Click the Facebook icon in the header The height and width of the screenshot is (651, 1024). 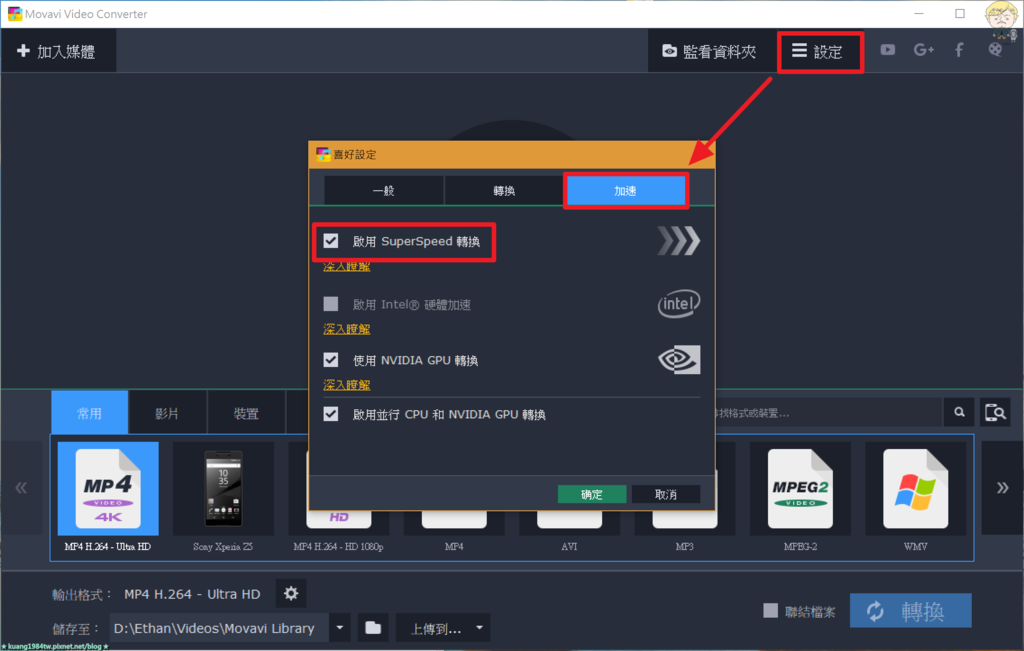pyautogui.click(x=959, y=50)
